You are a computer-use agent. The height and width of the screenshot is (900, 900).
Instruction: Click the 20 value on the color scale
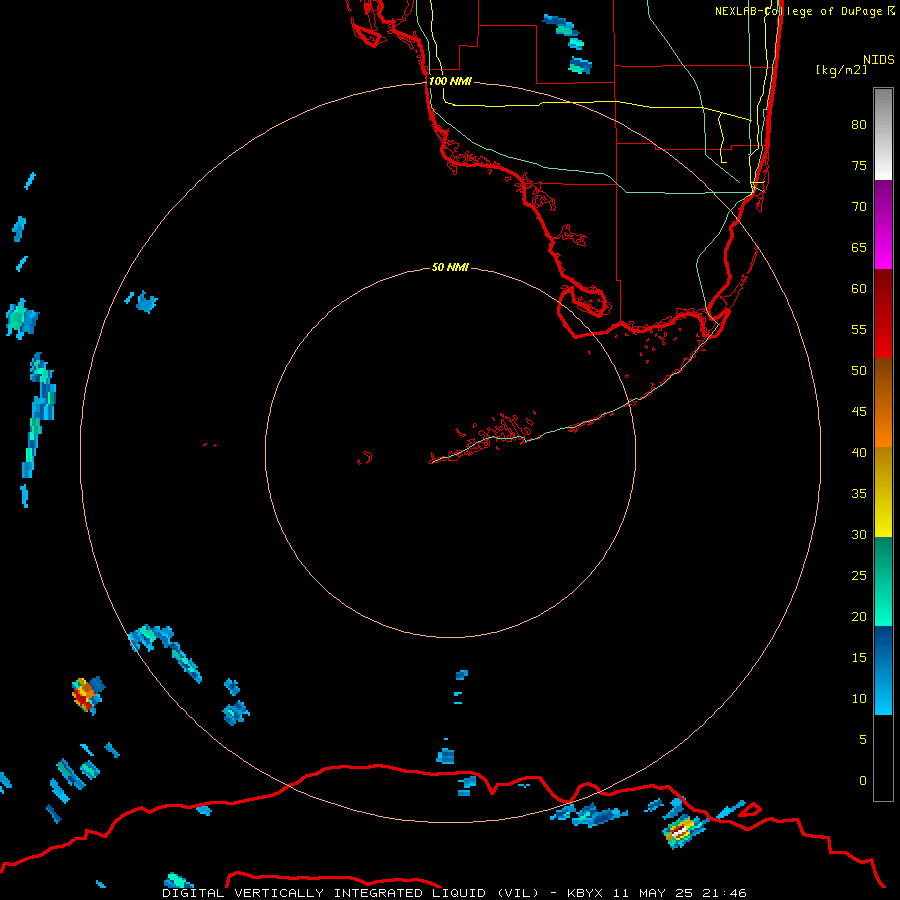coord(859,617)
